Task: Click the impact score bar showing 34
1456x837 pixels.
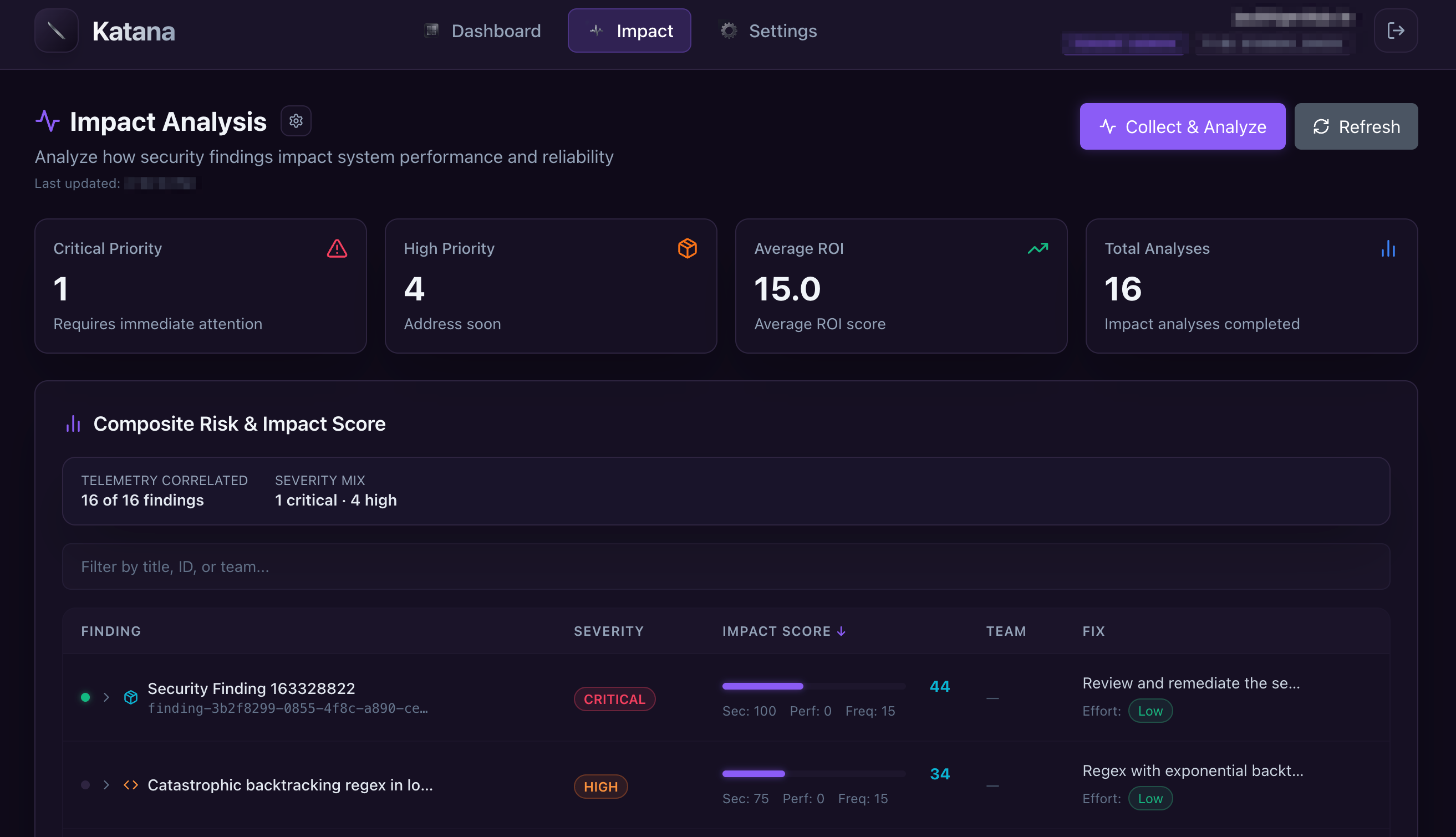Action: pos(814,773)
